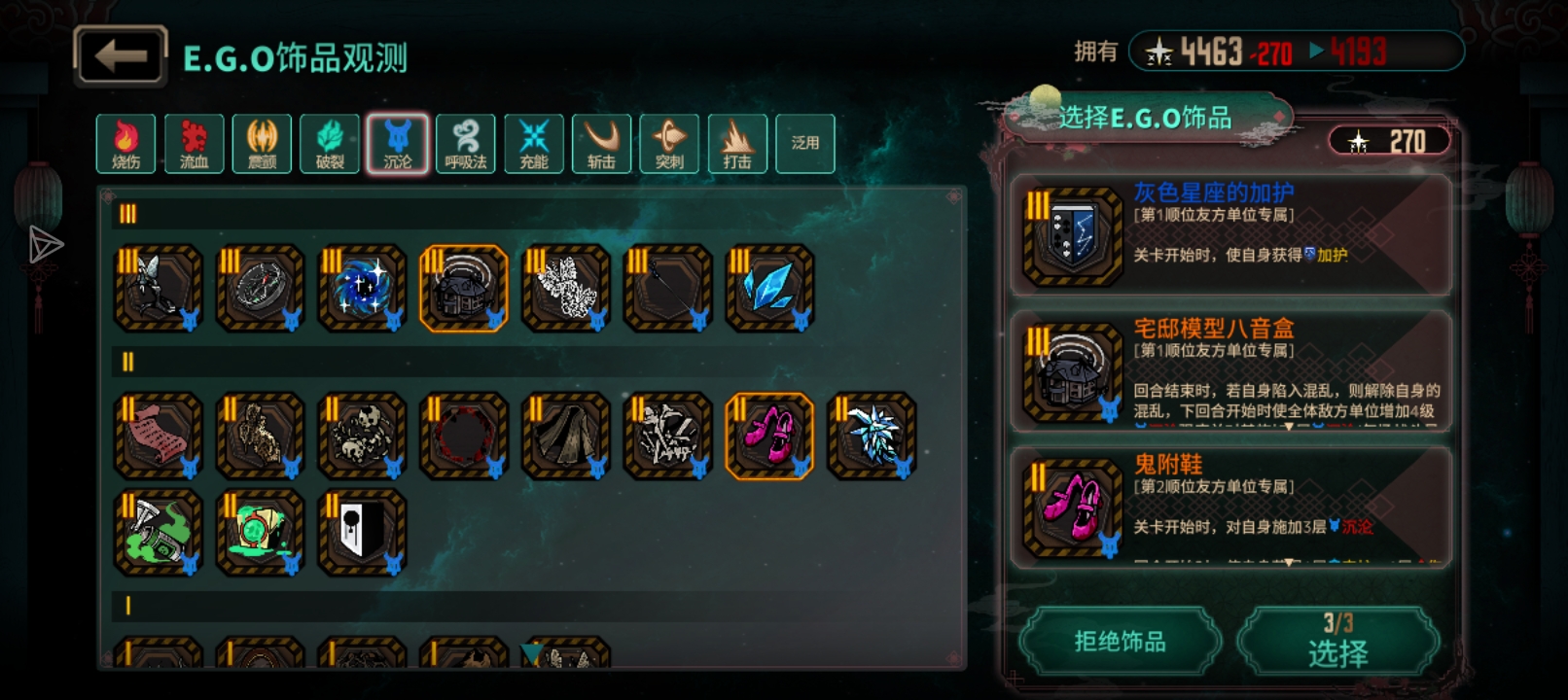Toggle the pink shoes gift selection

769,437
